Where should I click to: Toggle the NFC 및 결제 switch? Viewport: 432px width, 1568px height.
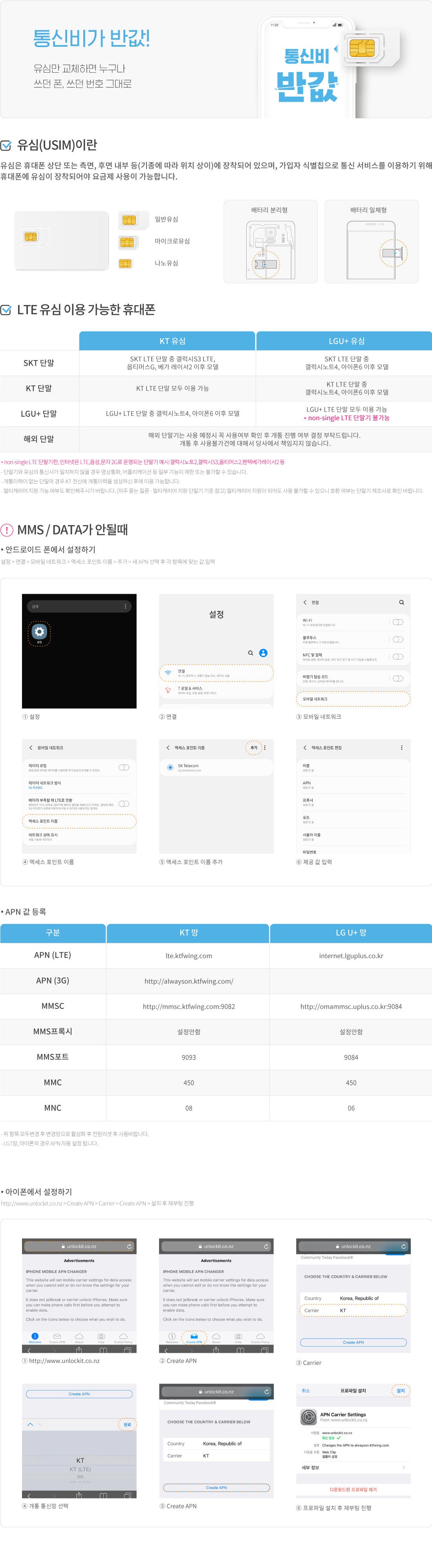coord(398,657)
